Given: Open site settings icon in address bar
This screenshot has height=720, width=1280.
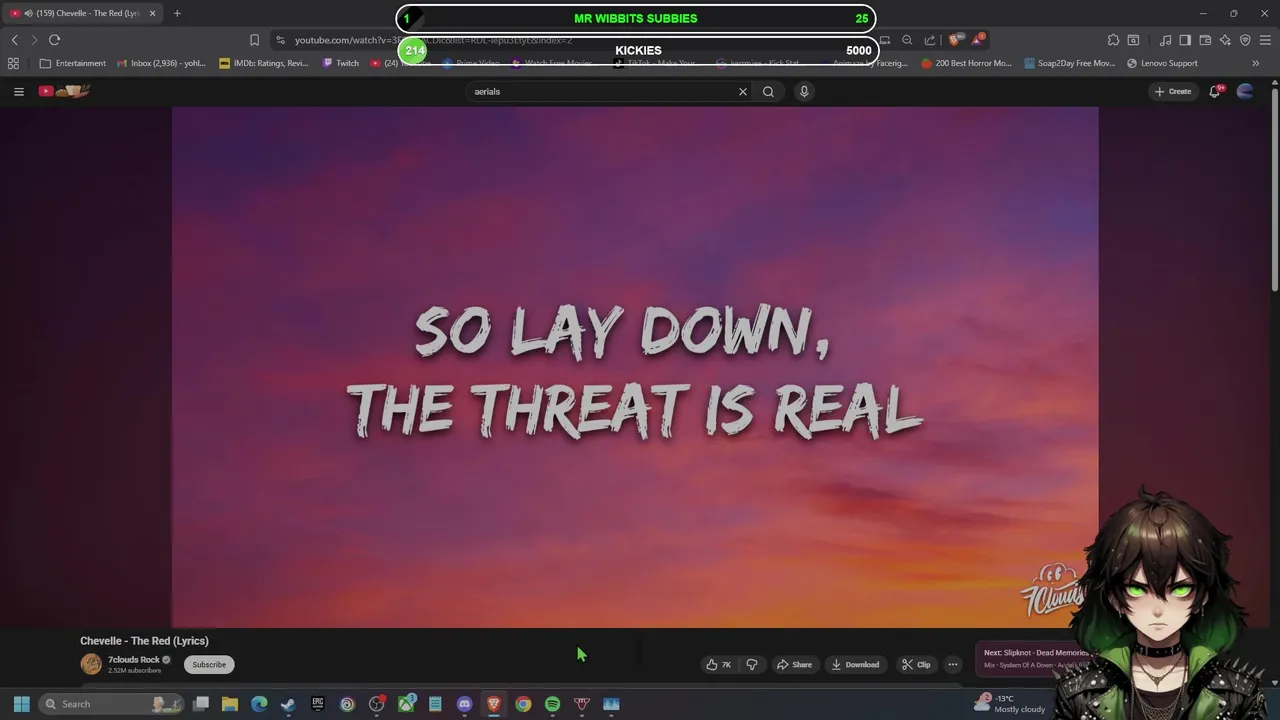Looking at the screenshot, I should pos(281,40).
